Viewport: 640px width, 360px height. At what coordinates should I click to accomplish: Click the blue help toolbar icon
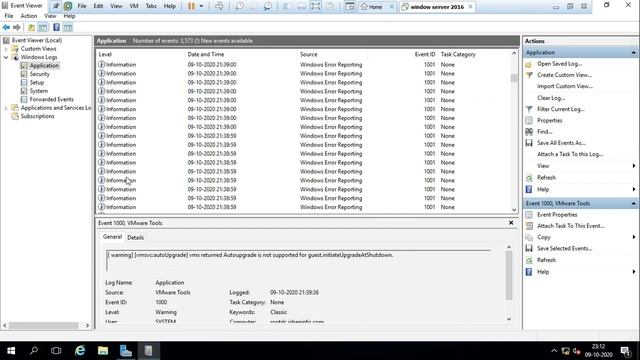[x=56, y=27]
